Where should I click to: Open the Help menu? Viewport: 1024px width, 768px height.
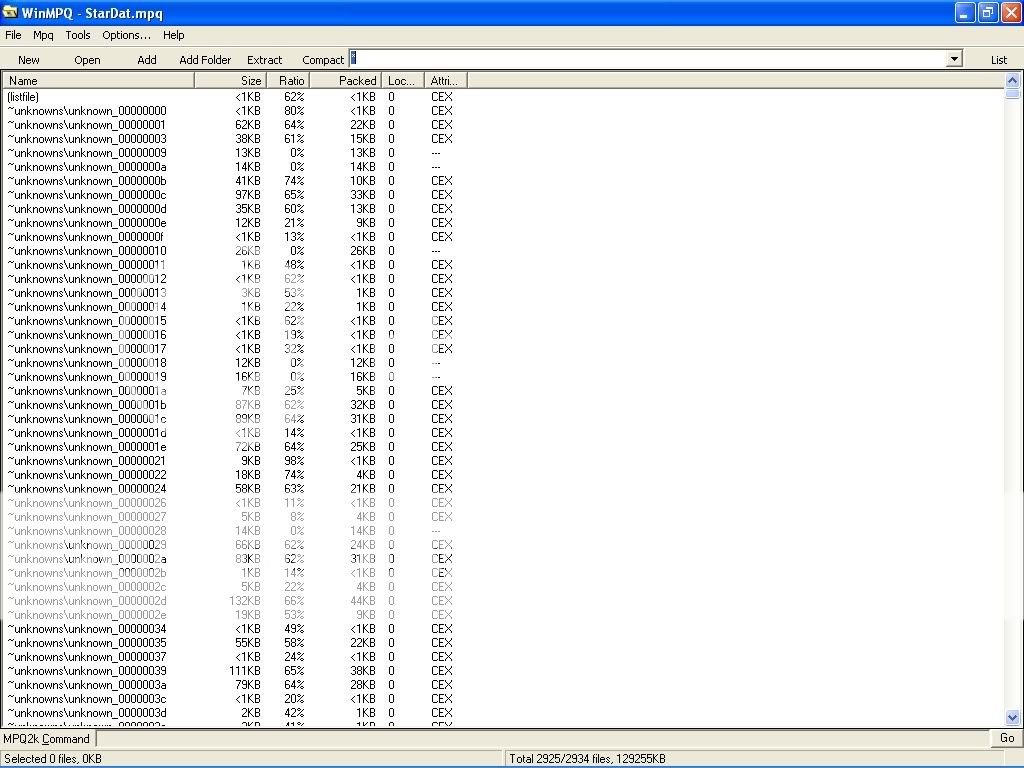[x=174, y=35]
